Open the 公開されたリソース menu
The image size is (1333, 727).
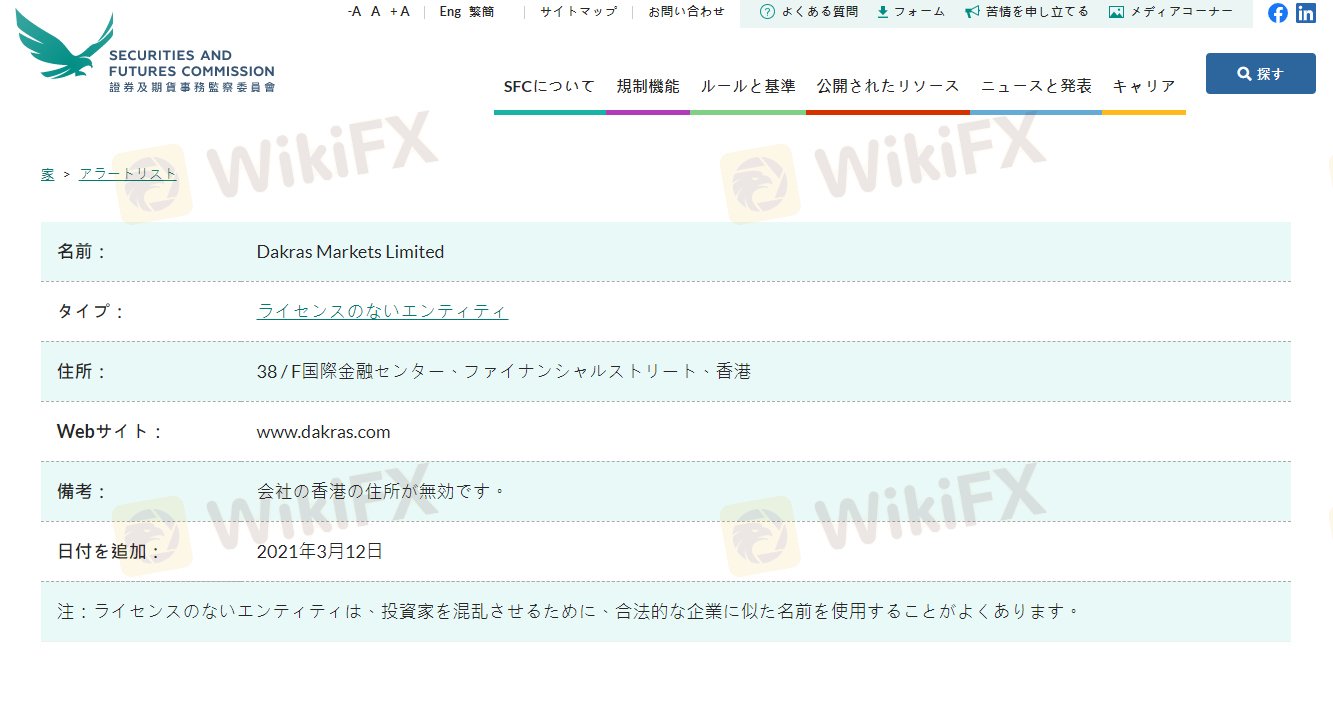(x=887, y=87)
